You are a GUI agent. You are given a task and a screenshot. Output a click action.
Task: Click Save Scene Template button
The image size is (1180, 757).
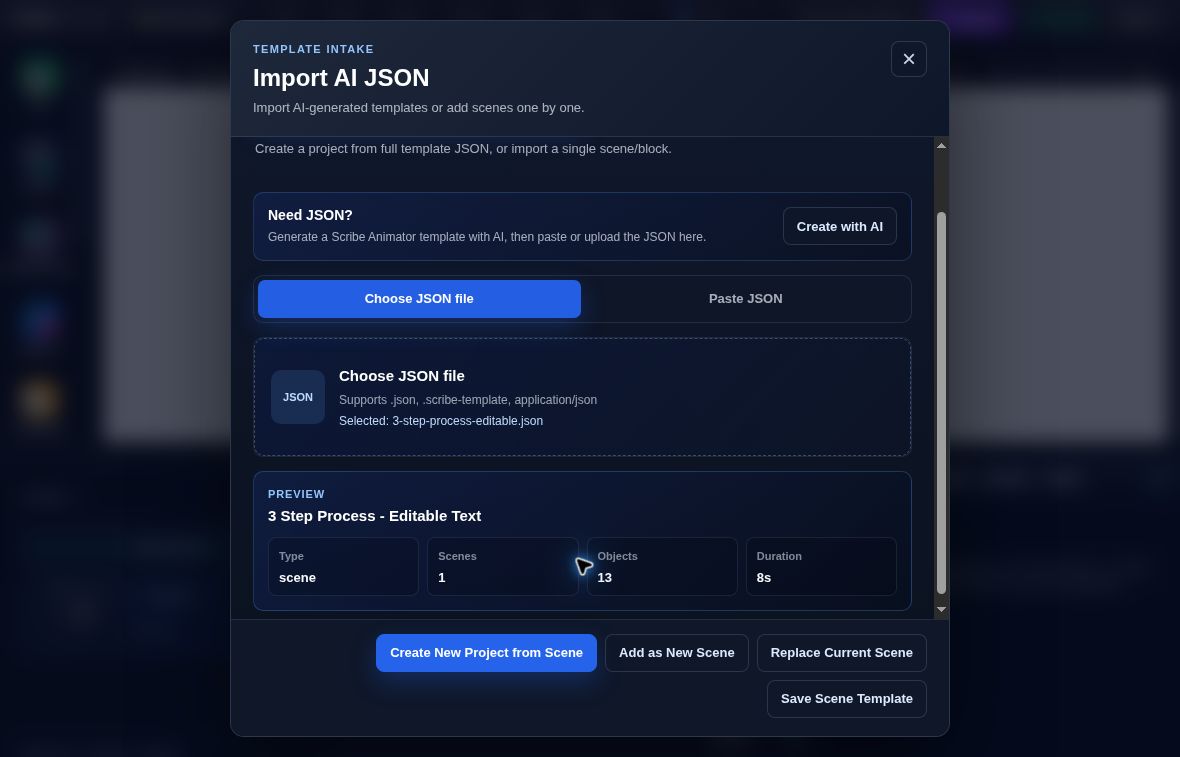click(847, 699)
